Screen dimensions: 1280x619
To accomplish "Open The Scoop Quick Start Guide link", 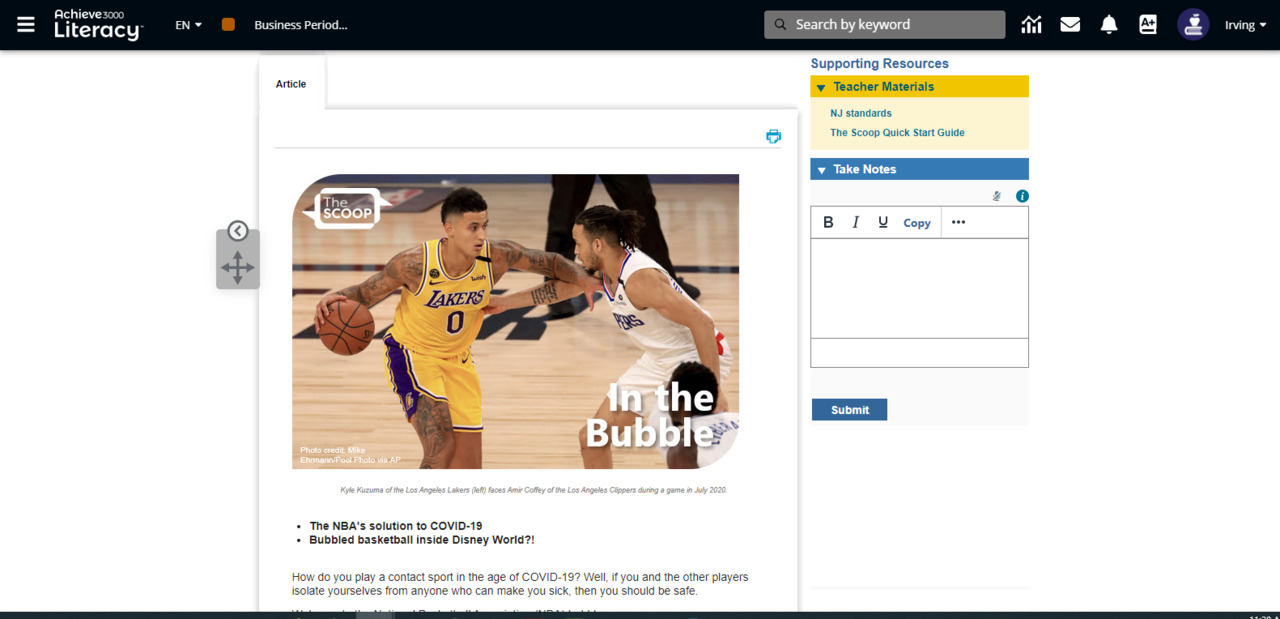I will [x=897, y=132].
